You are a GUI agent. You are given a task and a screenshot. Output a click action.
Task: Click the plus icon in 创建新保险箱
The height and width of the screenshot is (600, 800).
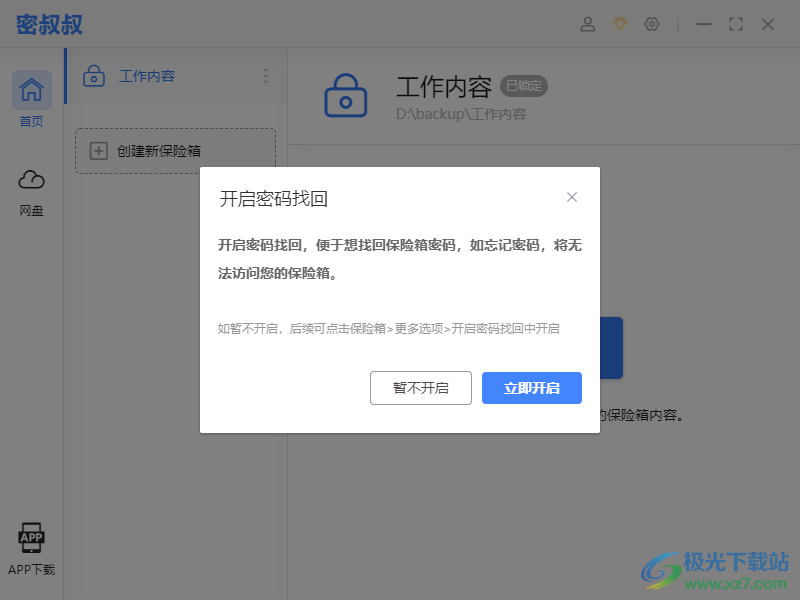pos(98,151)
